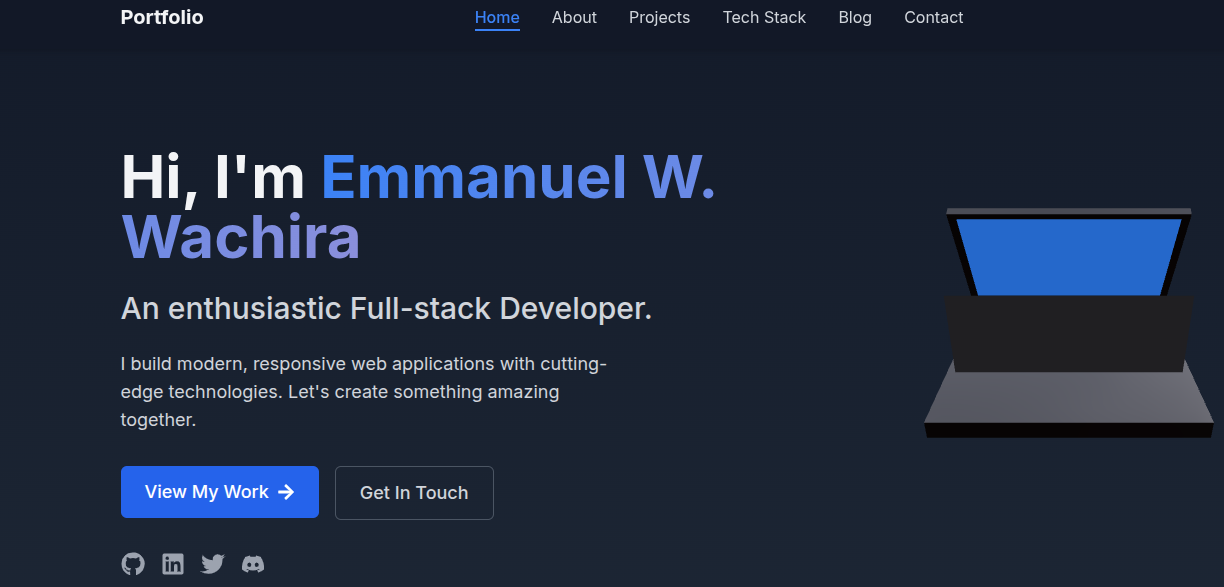Open the Discord icon link
This screenshot has height=587, width=1224.
click(x=253, y=564)
